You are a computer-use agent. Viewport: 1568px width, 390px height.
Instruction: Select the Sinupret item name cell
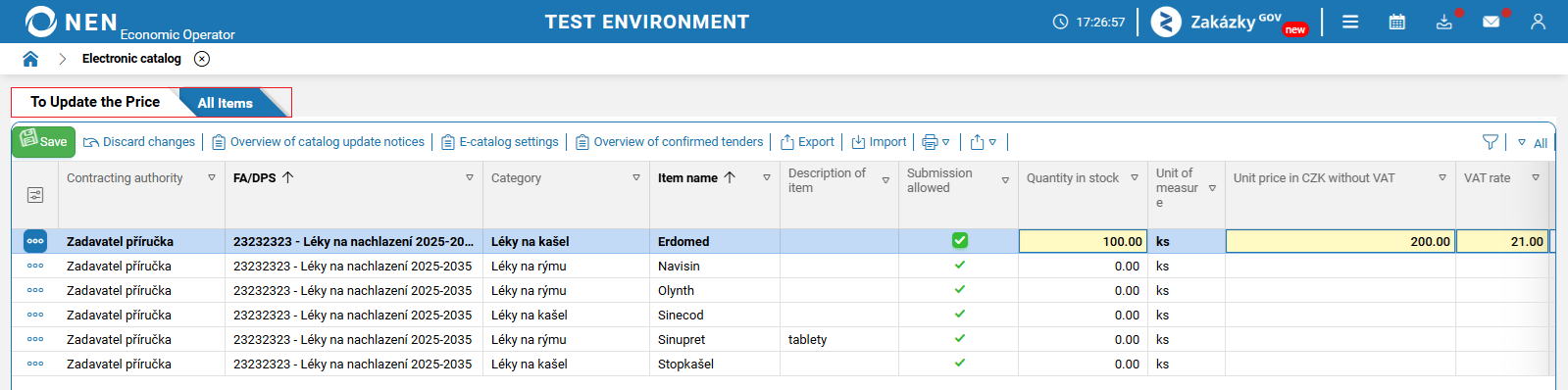point(715,339)
